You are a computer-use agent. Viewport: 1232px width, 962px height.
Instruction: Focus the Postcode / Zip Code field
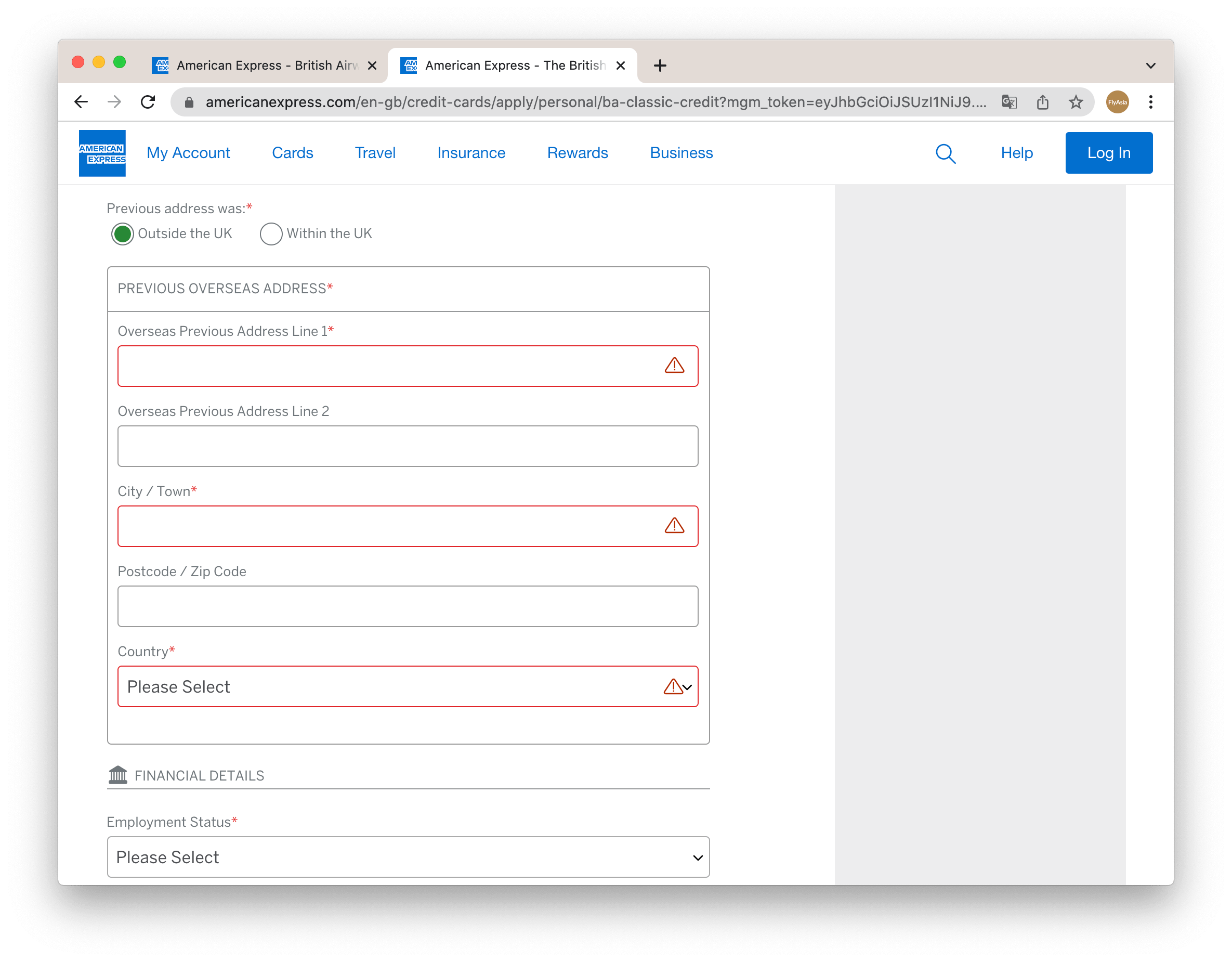tap(408, 606)
